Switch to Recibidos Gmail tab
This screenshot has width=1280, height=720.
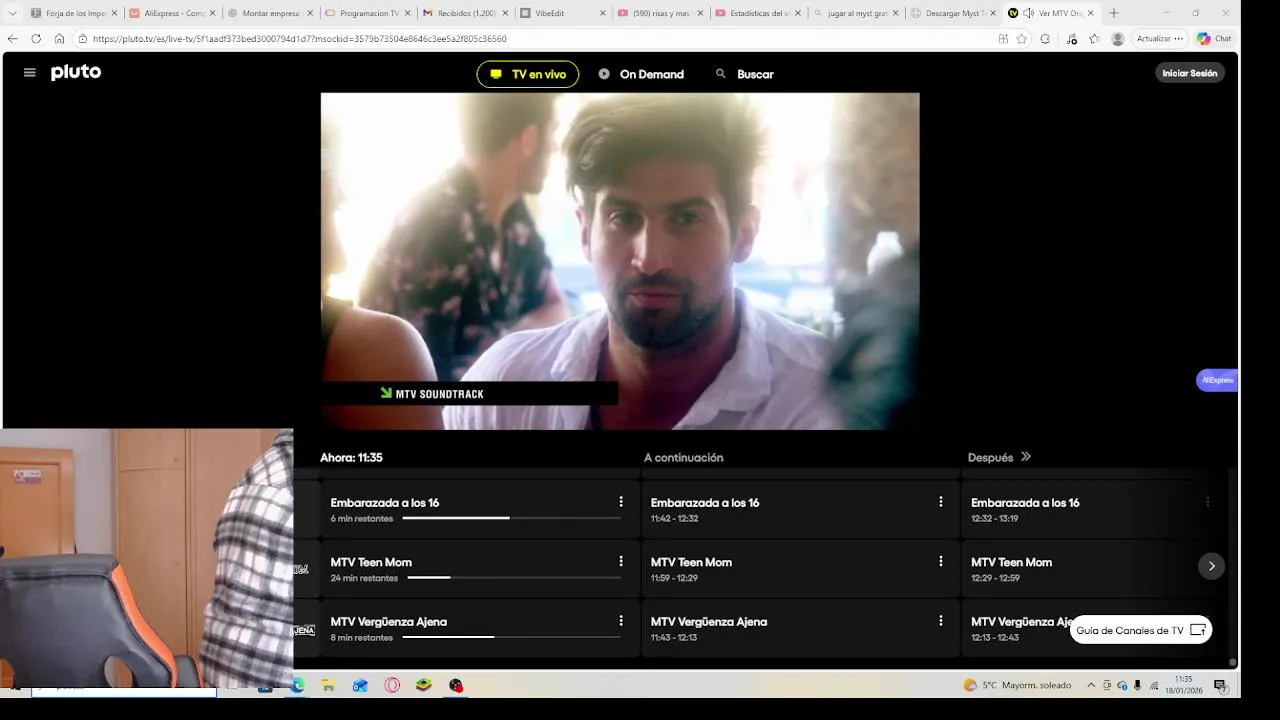coord(466,13)
